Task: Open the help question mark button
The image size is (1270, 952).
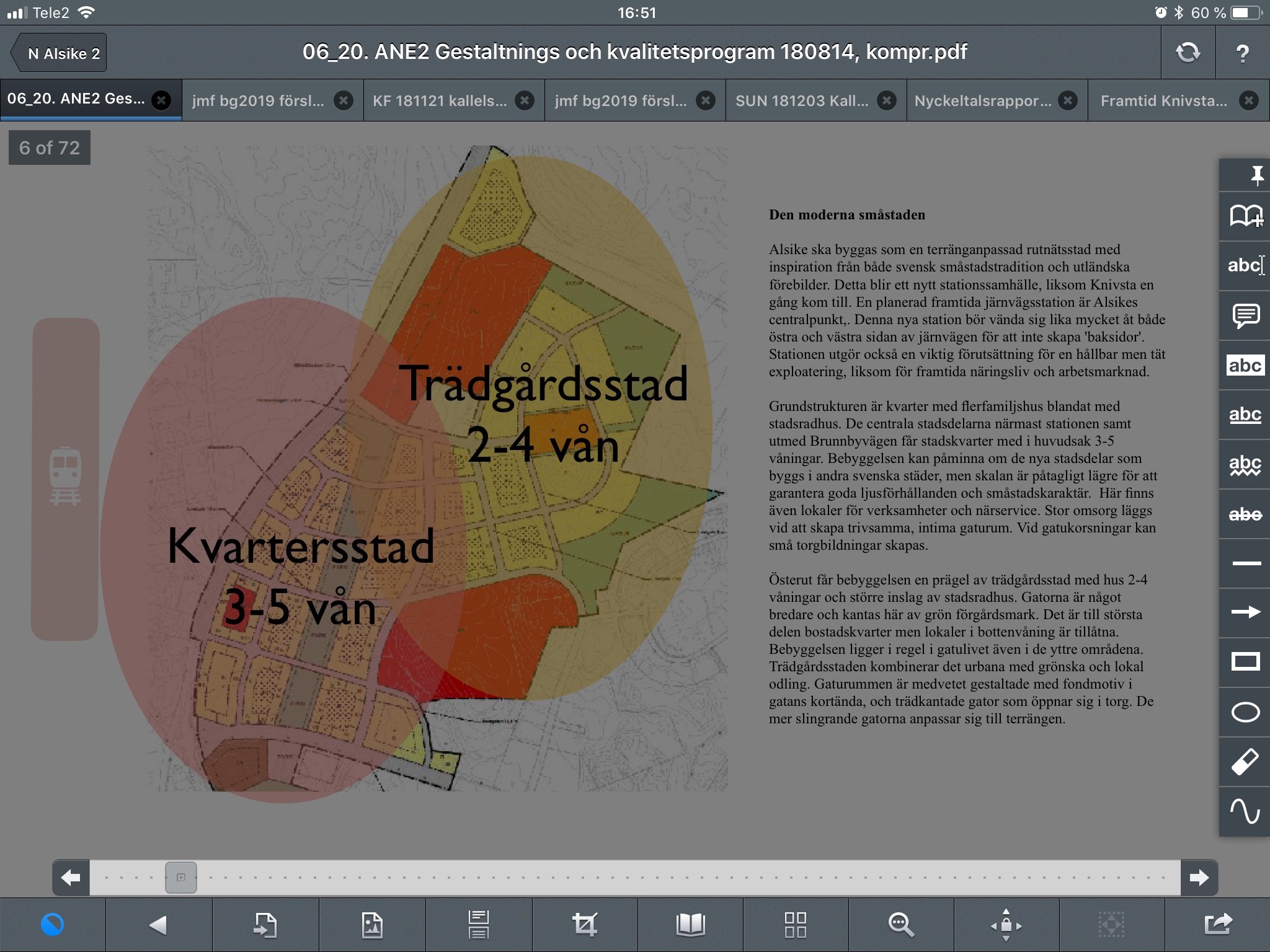Action: pos(1242,53)
